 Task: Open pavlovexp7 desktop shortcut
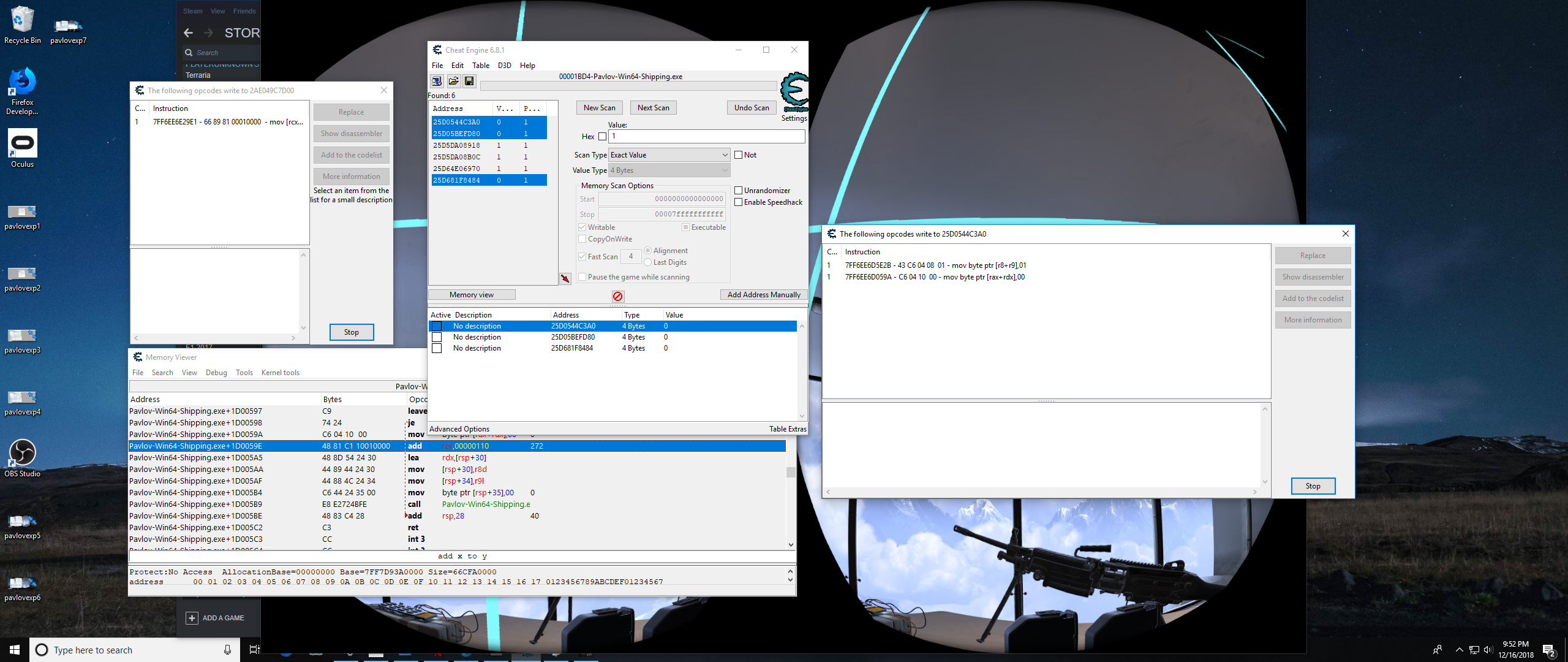[68, 31]
